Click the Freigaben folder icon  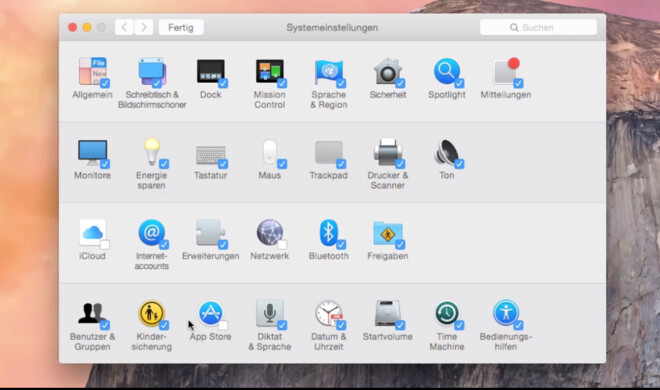[x=388, y=233]
